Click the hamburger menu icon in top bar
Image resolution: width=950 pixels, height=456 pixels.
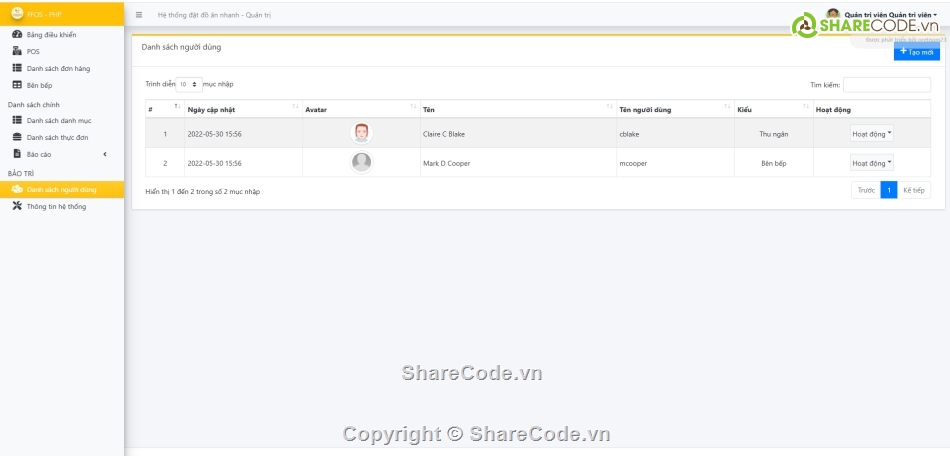(139, 15)
